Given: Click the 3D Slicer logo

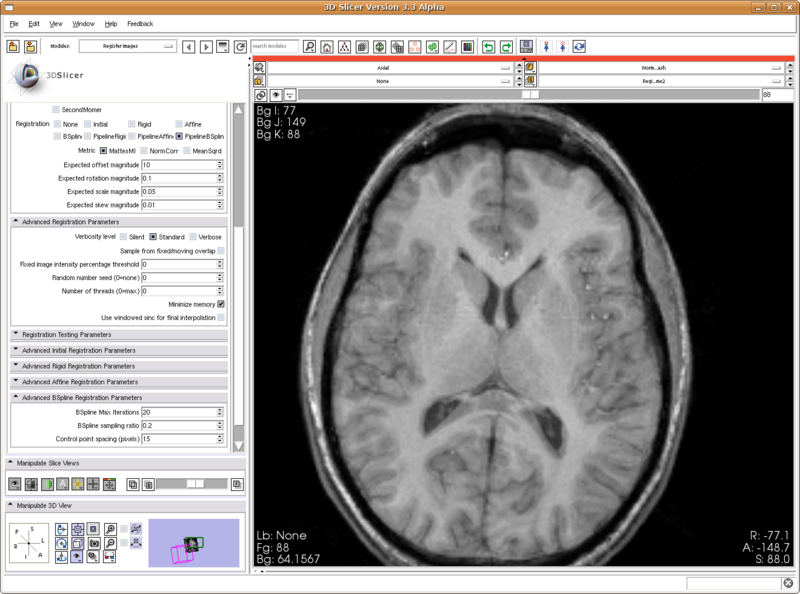Looking at the screenshot, I should point(40,73).
